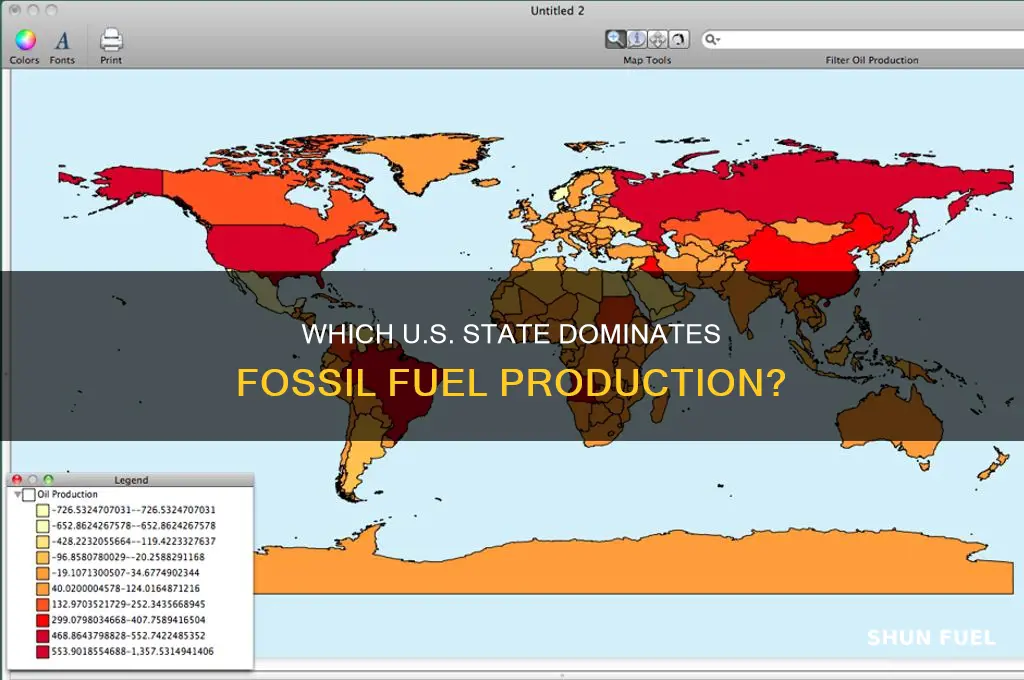Select the Oil Production layer name
Screen dimensions: 1024x680
[67, 494]
